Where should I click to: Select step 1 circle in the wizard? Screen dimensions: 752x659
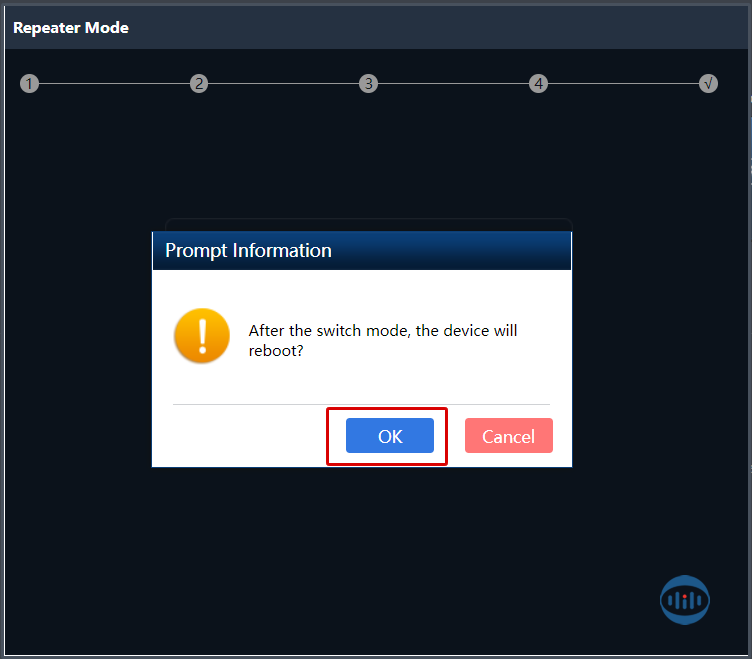(x=29, y=84)
